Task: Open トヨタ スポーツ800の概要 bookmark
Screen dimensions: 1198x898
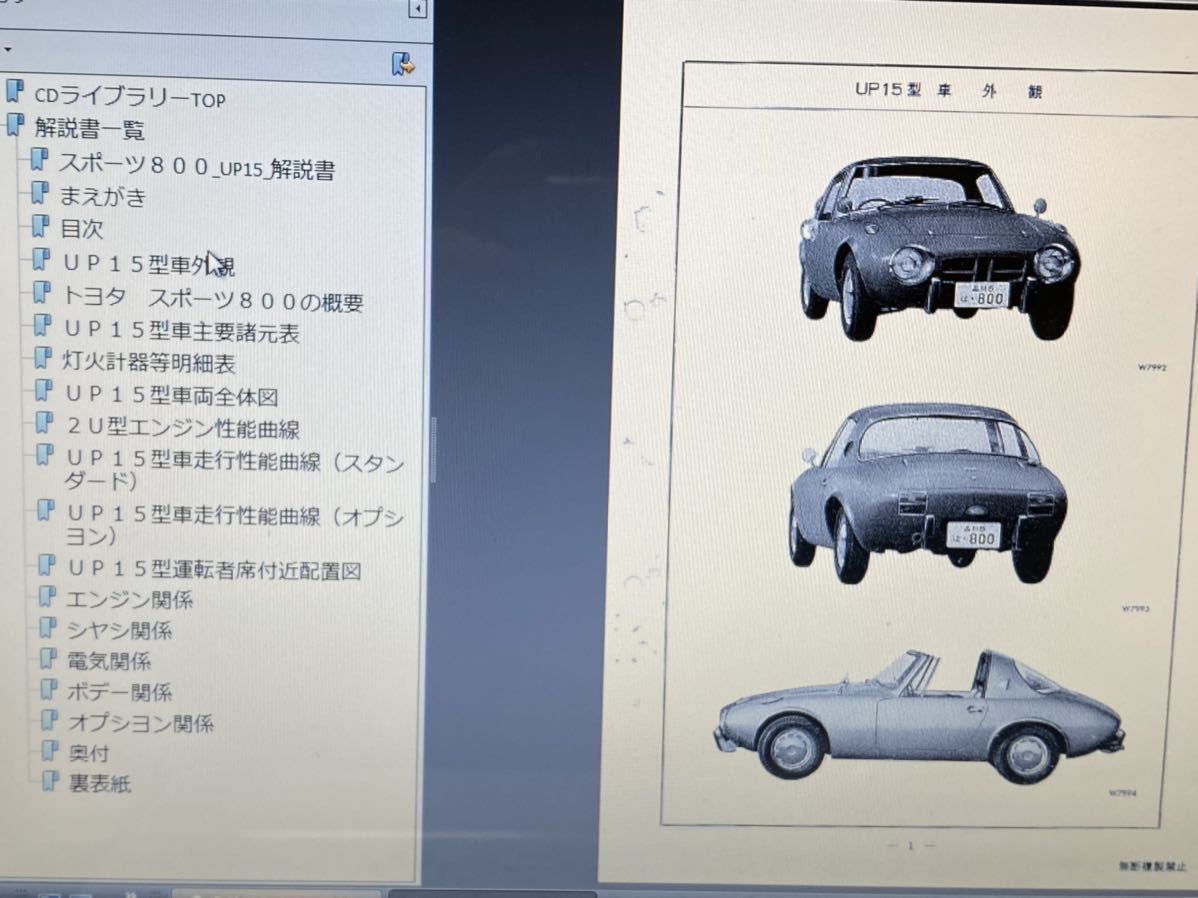Action: coord(213,300)
